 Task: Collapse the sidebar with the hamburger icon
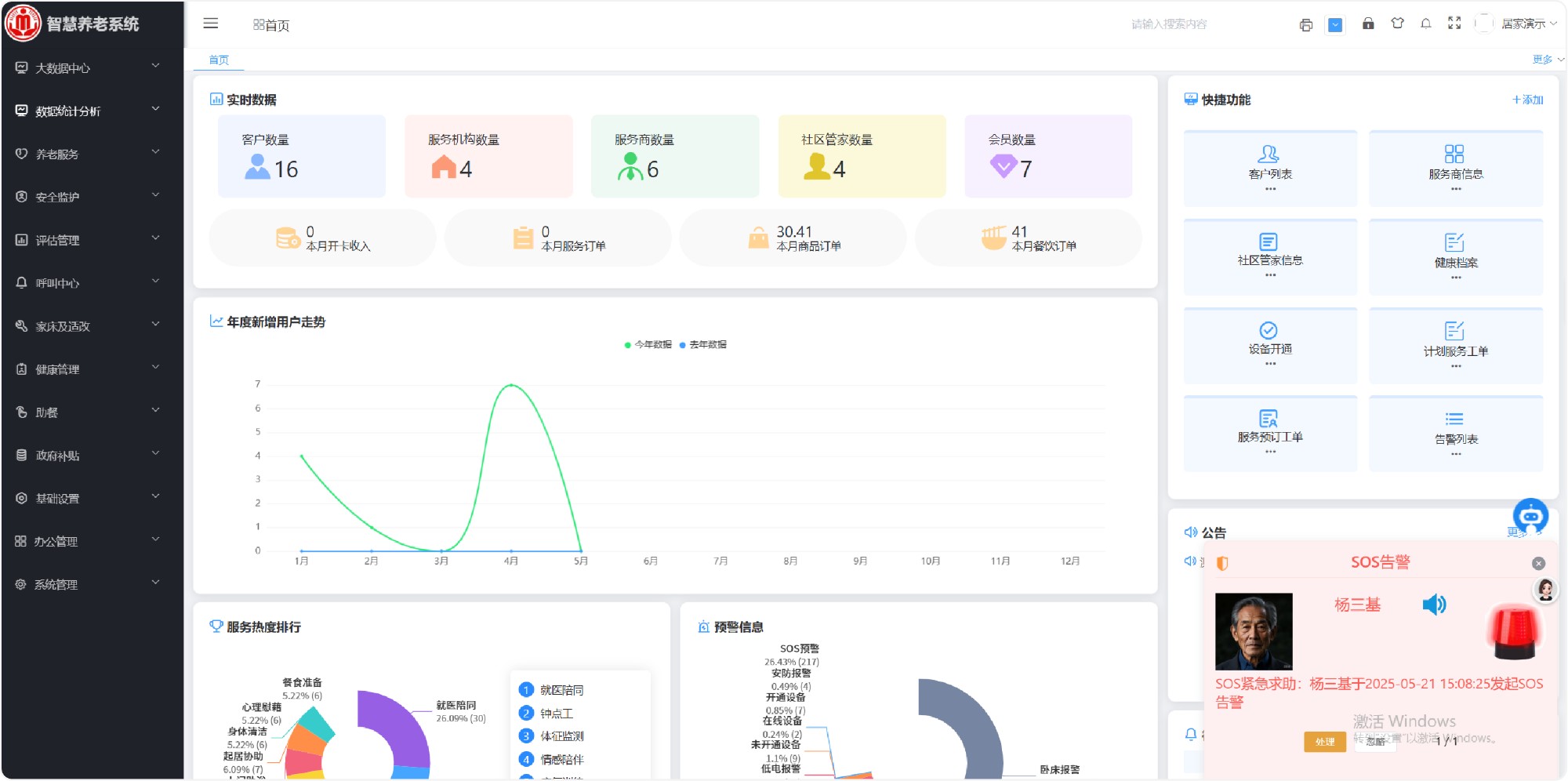210,24
